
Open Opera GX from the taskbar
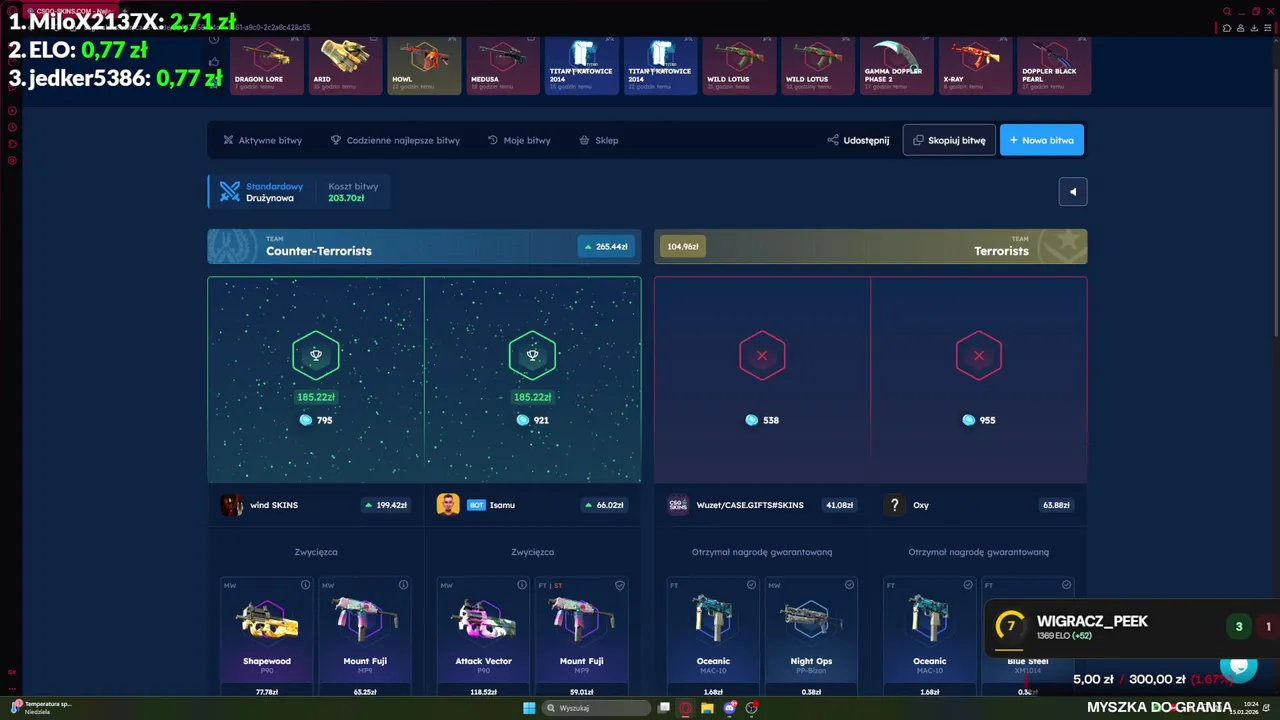click(685, 708)
